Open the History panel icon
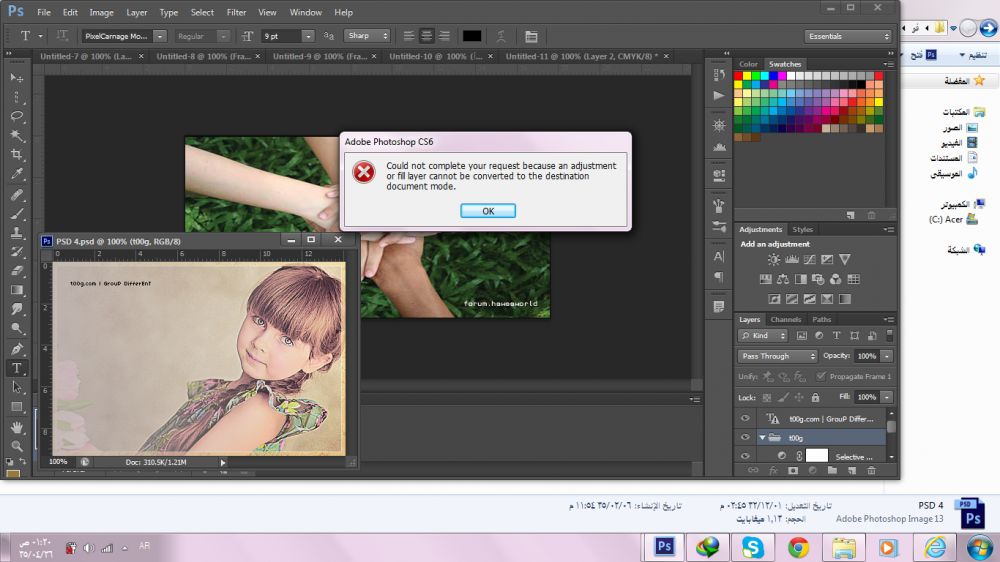1000x562 pixels. 718,74
